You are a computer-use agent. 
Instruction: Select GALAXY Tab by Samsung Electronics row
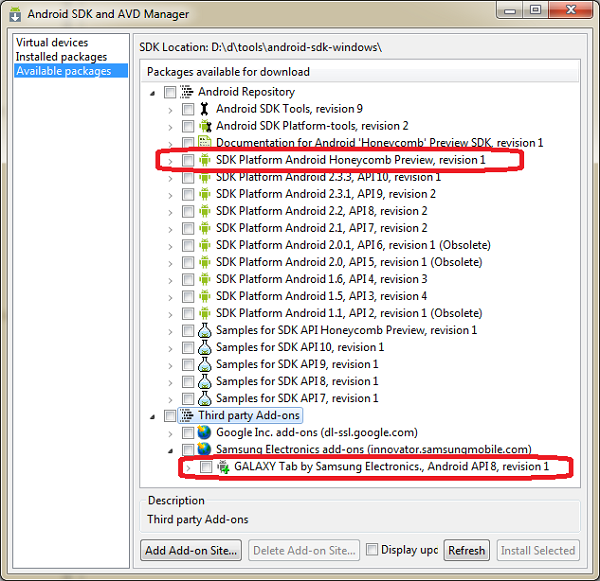click(391, 467)
